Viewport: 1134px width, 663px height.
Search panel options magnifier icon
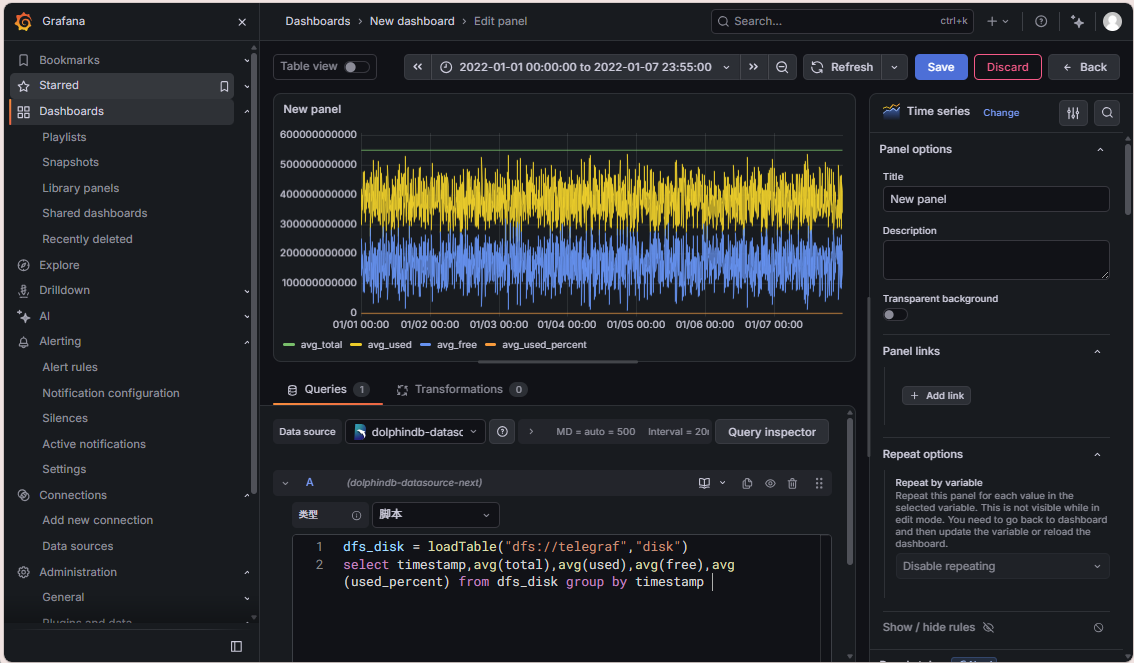[1107, 113]
